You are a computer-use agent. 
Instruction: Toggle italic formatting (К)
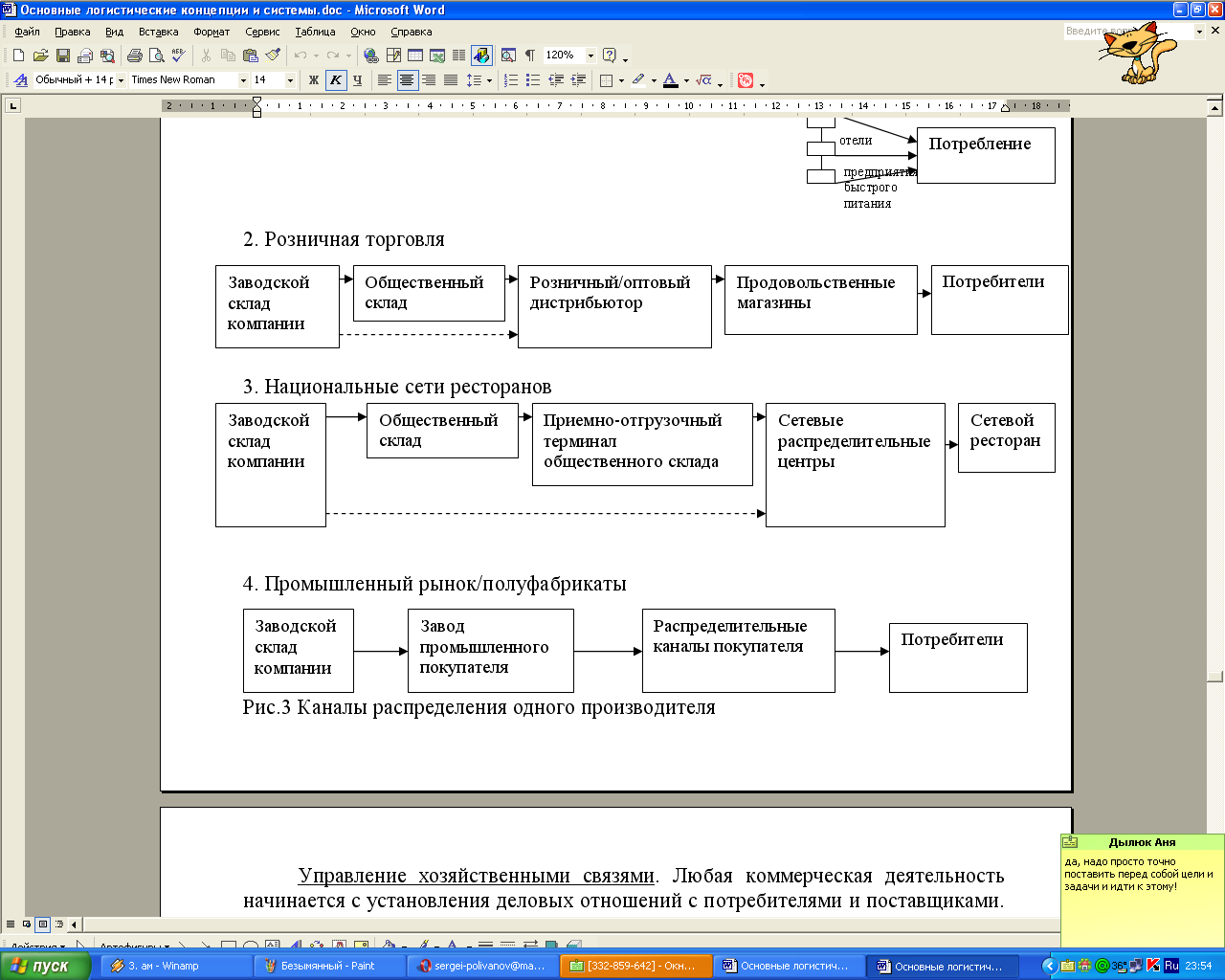point(335,80)
